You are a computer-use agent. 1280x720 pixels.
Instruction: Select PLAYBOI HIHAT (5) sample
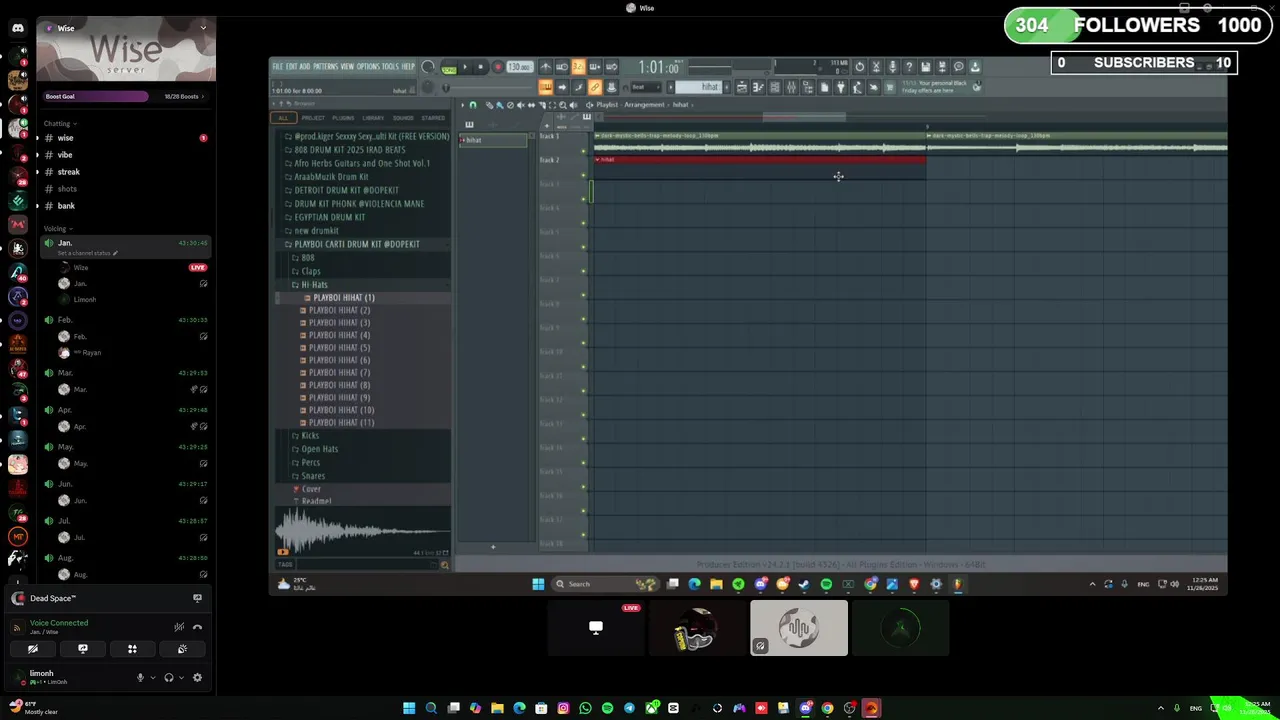[x=339, y=348]
